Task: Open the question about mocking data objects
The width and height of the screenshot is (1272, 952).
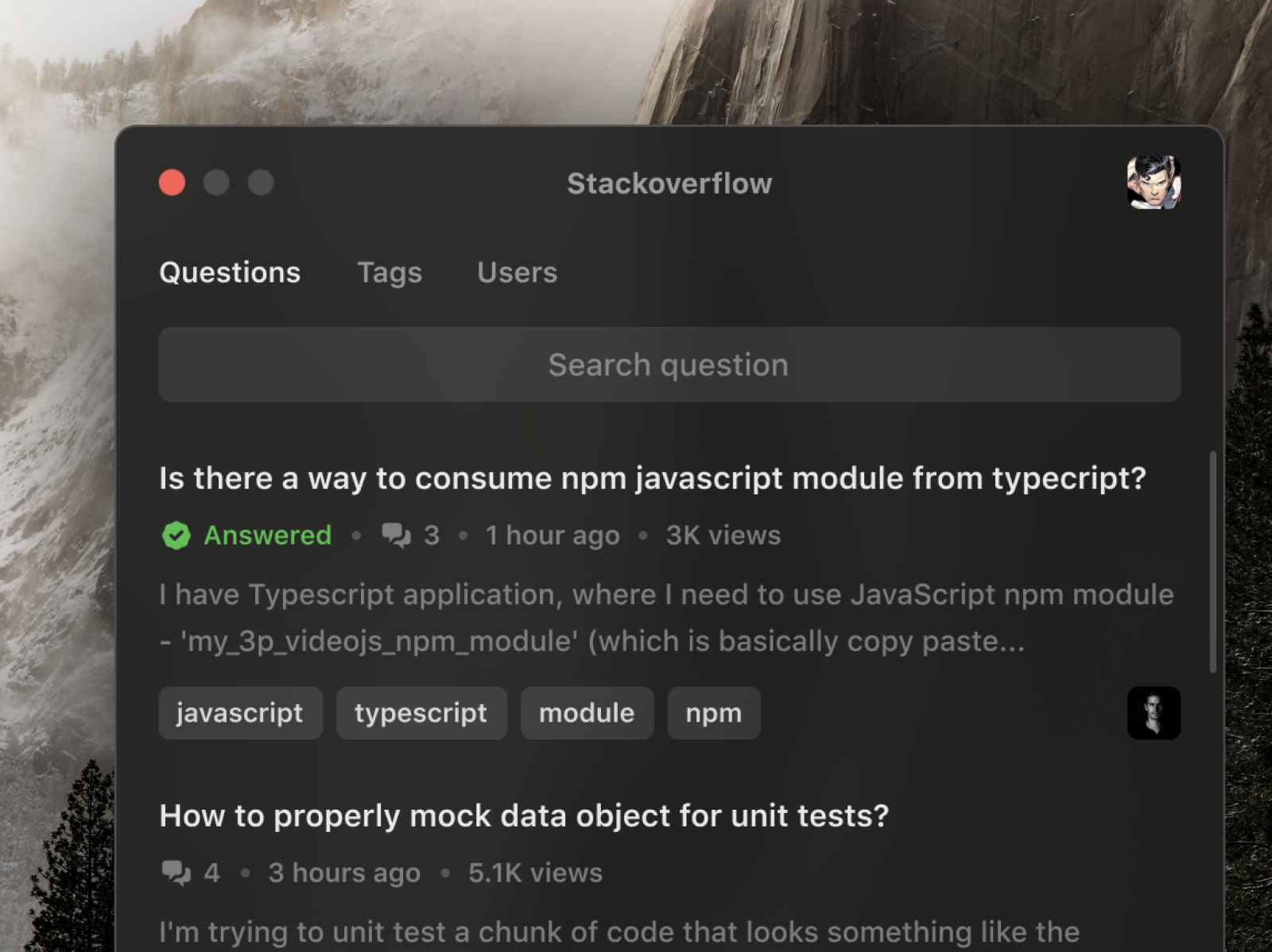Action: click(525, 815)
